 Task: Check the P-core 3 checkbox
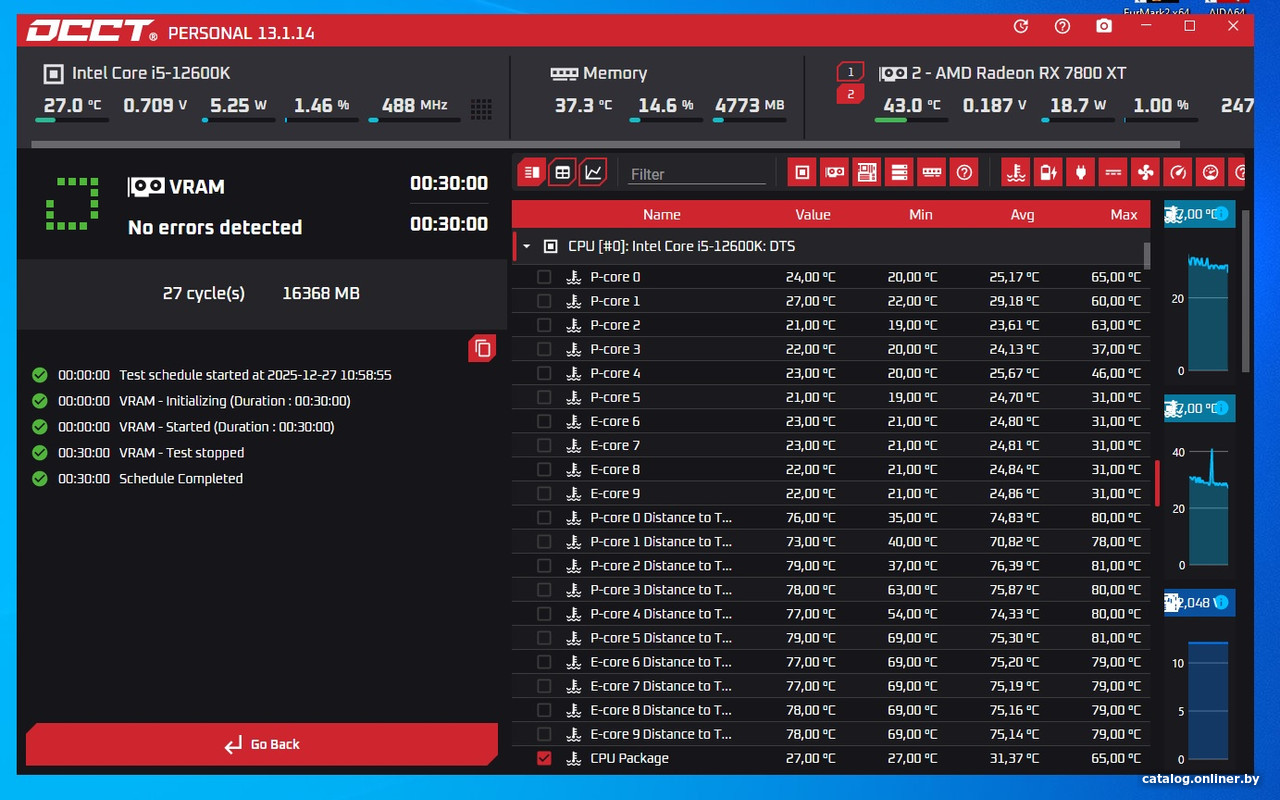coord(544,349)
